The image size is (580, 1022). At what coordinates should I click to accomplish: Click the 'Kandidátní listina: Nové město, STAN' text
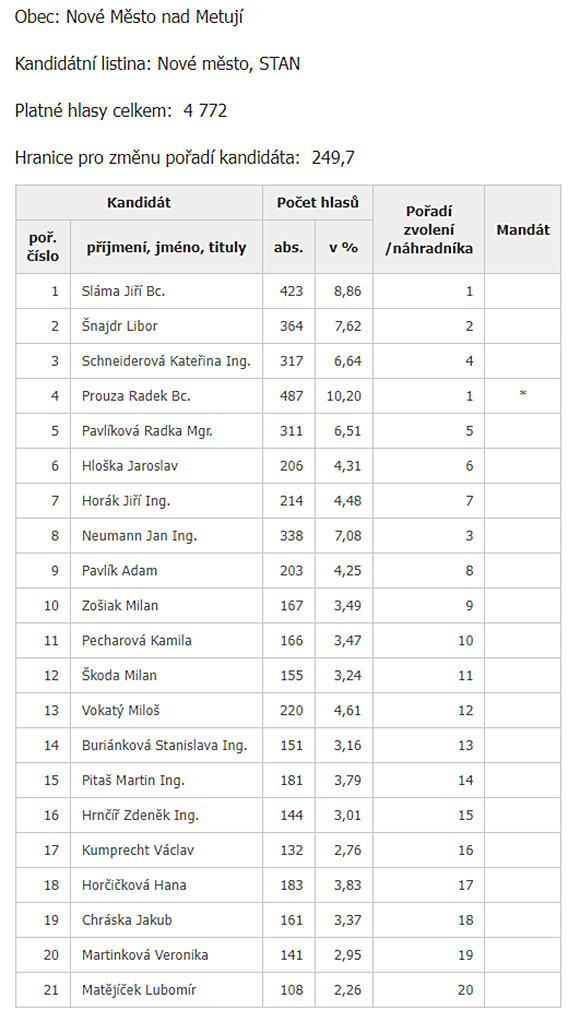[158, 64]
